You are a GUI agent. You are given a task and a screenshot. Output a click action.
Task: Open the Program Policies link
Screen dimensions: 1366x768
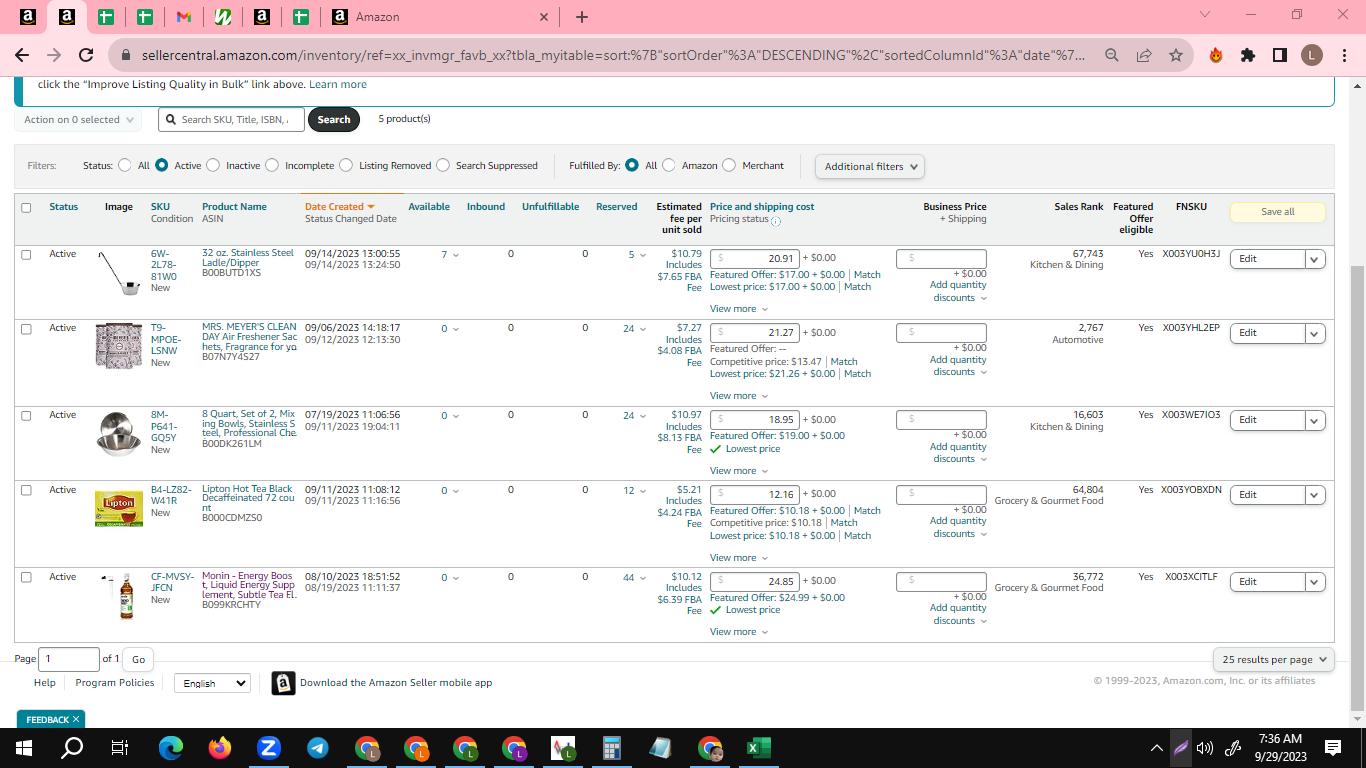(115, 683)
